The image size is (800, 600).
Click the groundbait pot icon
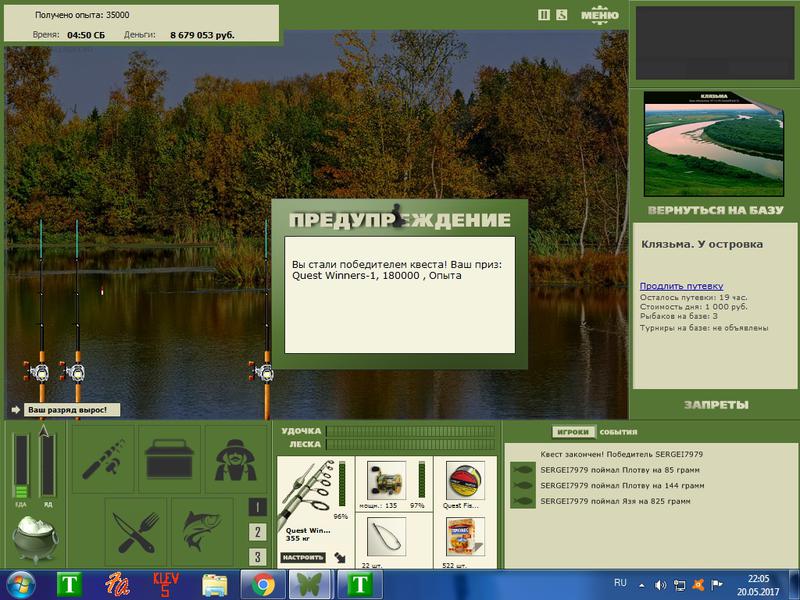pos(35,538)
